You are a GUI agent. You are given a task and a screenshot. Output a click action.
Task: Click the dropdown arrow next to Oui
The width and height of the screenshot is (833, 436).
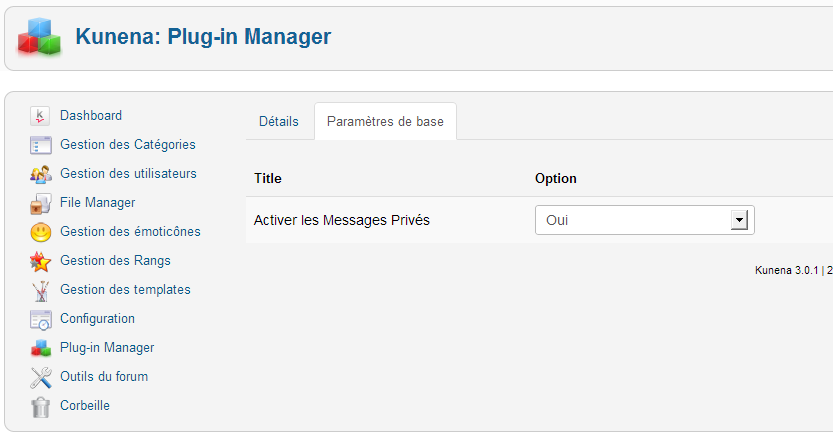(x=740, y=220)
